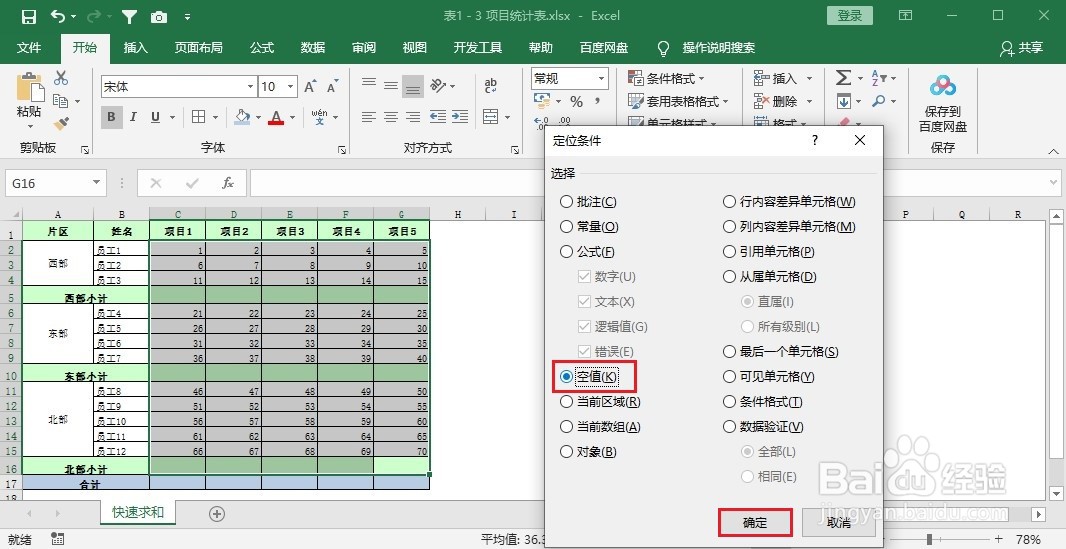Screen dimensions: 1066x549
Task: Switch to the 开发工具 ribbon tab
Action: point(478,48)
